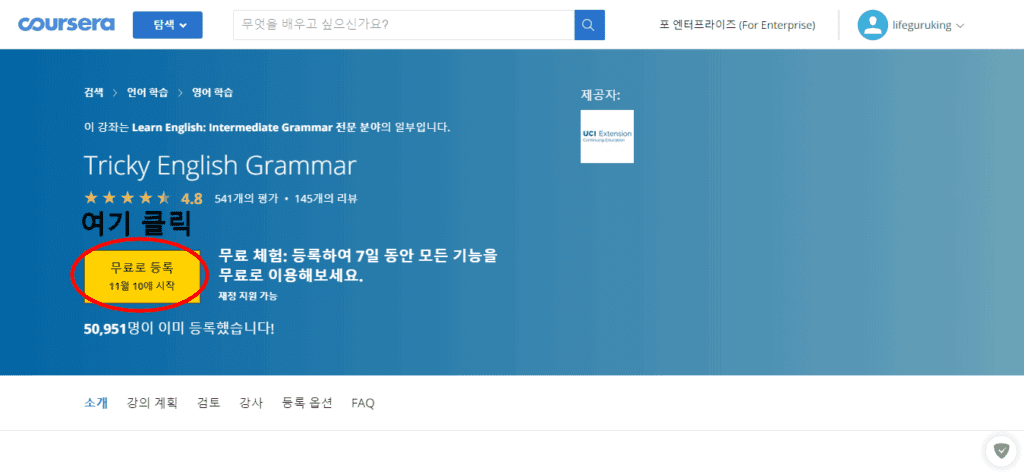
Task: Click the 무료로 등록 enroll button
Action: [x=142, y=276]
